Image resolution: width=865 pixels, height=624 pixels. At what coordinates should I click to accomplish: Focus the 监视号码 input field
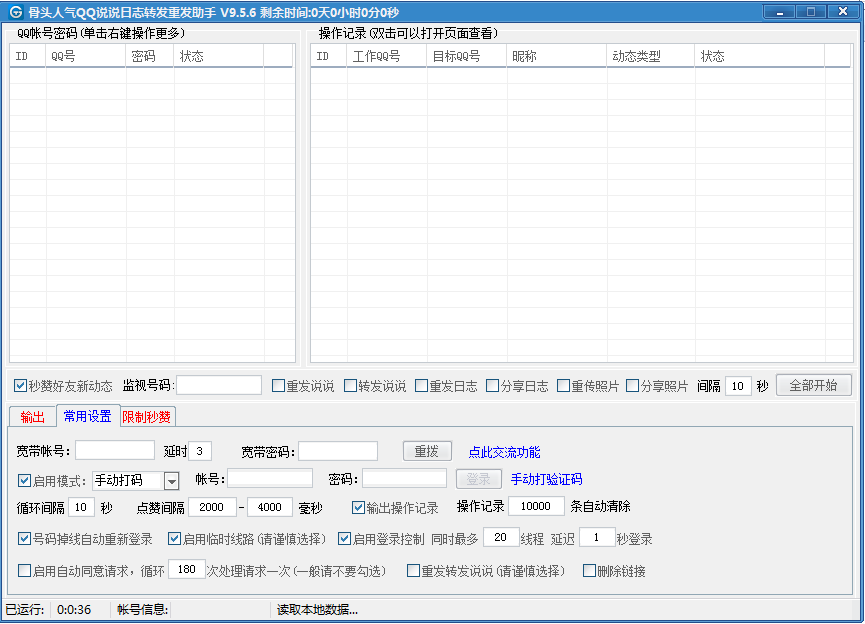click(219, 385)
